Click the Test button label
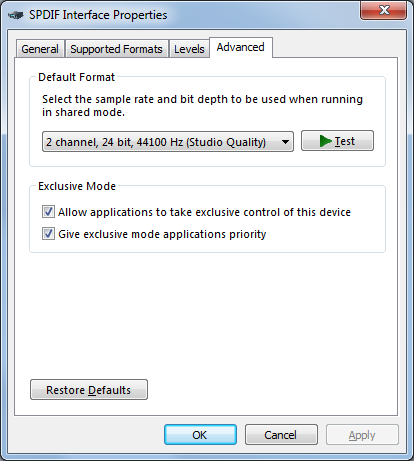 tap(345, 141)
